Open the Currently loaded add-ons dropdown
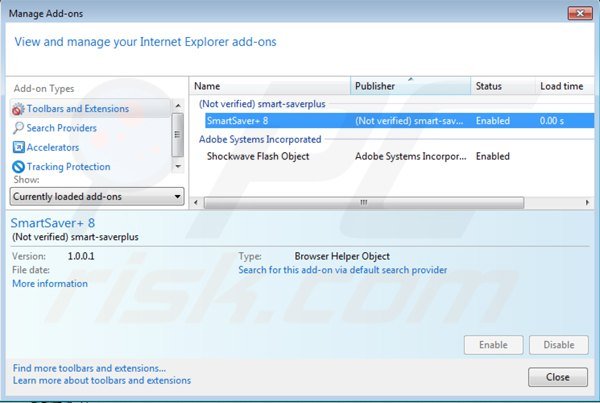This screenshot has height=403, width=600. pyautogui.click(x=97, y=197)
